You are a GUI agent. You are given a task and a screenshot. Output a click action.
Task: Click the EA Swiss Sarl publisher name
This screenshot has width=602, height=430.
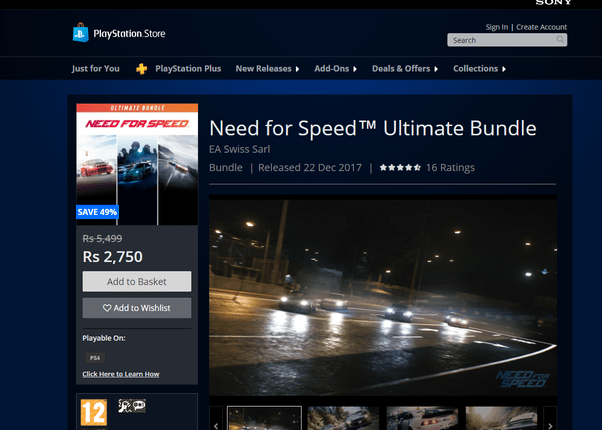click(240, 149)
